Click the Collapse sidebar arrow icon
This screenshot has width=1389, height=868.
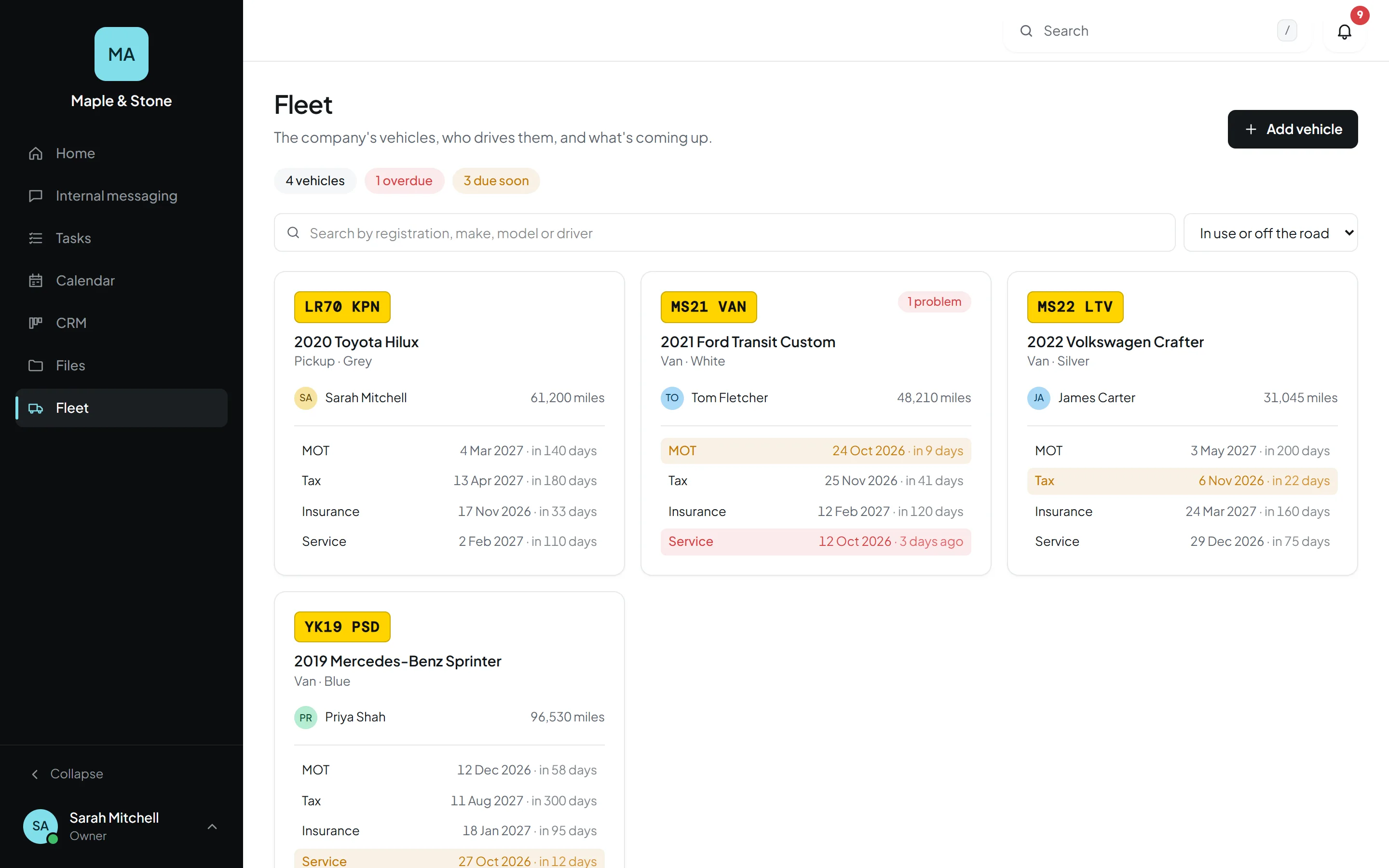tap(35, 774)
